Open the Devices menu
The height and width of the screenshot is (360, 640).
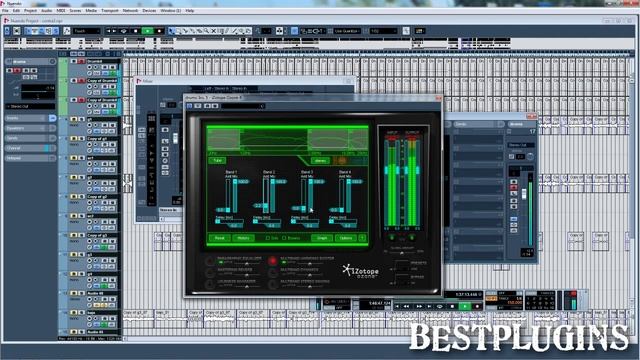pos(149,11)
